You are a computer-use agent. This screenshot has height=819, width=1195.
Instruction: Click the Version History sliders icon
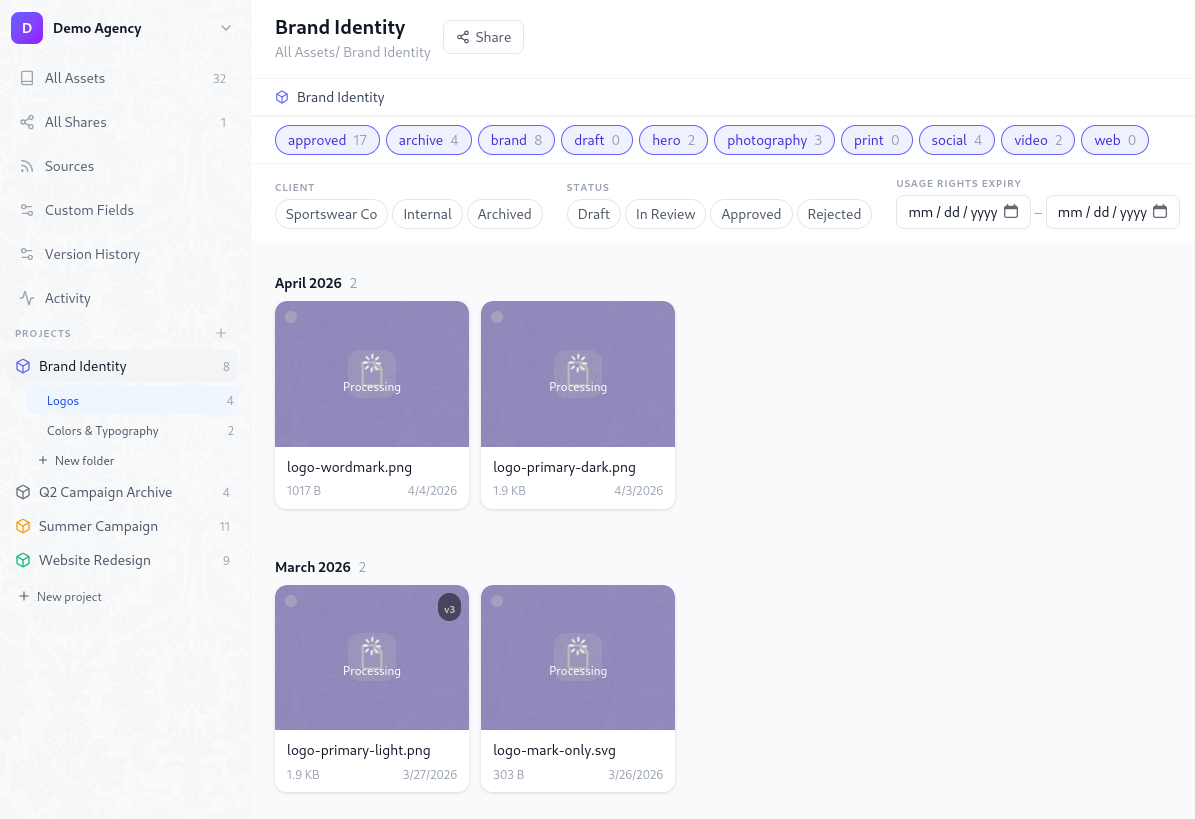tap(27, 254)
